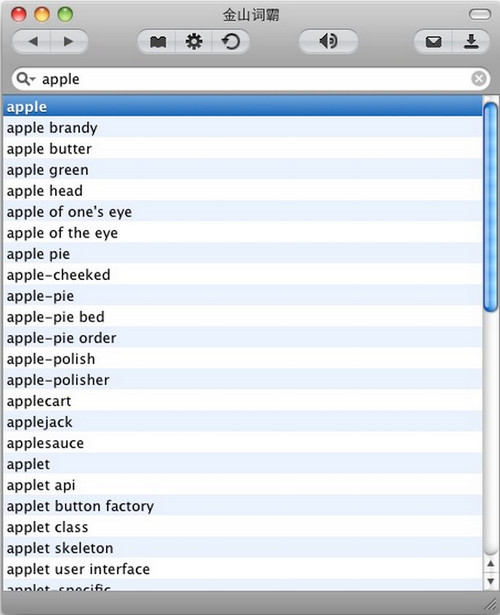Image resolution: width=500 pixels, height=615 pixels.
Task: Click the download arrow icon
Action: pos(471,41)
